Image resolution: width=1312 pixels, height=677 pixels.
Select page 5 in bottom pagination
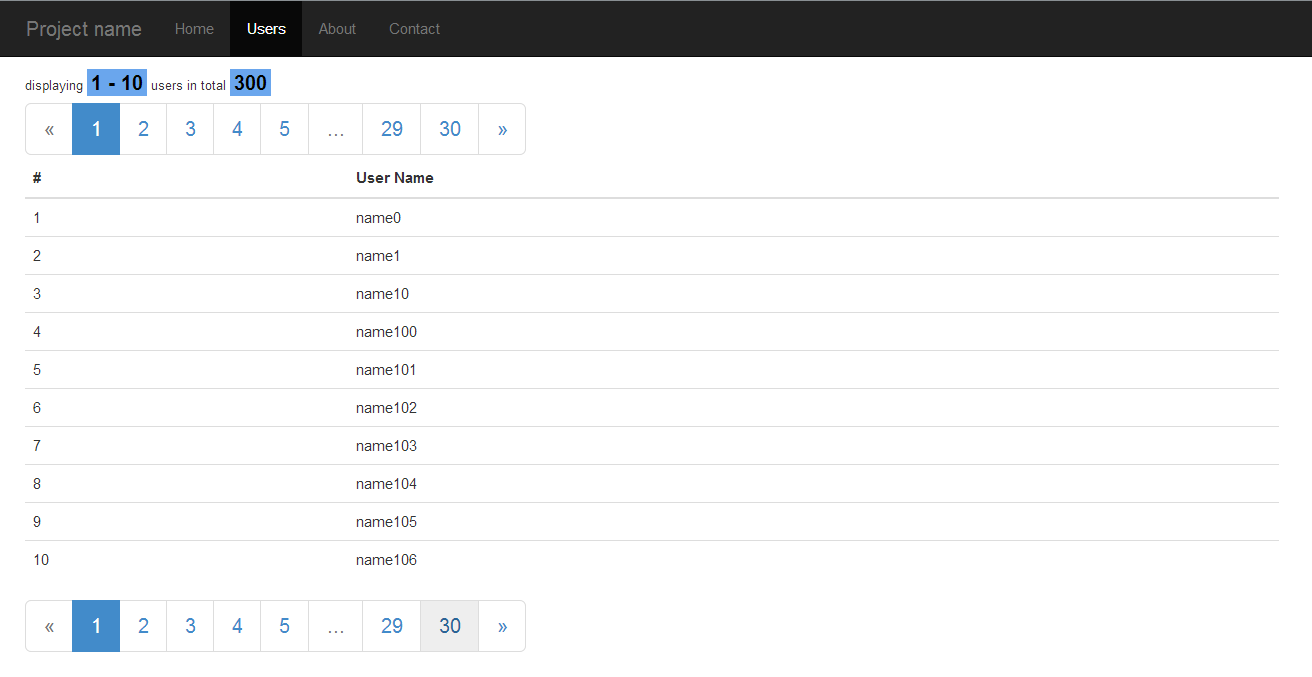coord(284,625)
